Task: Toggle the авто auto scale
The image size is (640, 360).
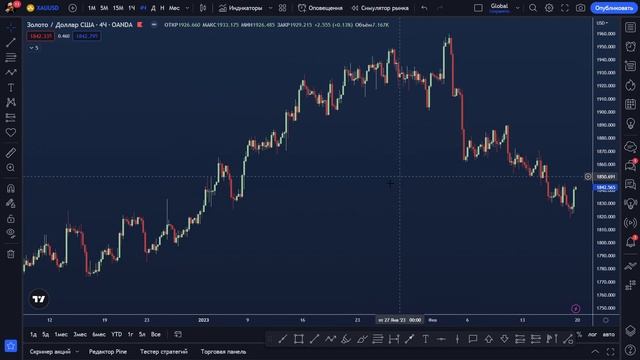Action: click(x=608, y=334)
